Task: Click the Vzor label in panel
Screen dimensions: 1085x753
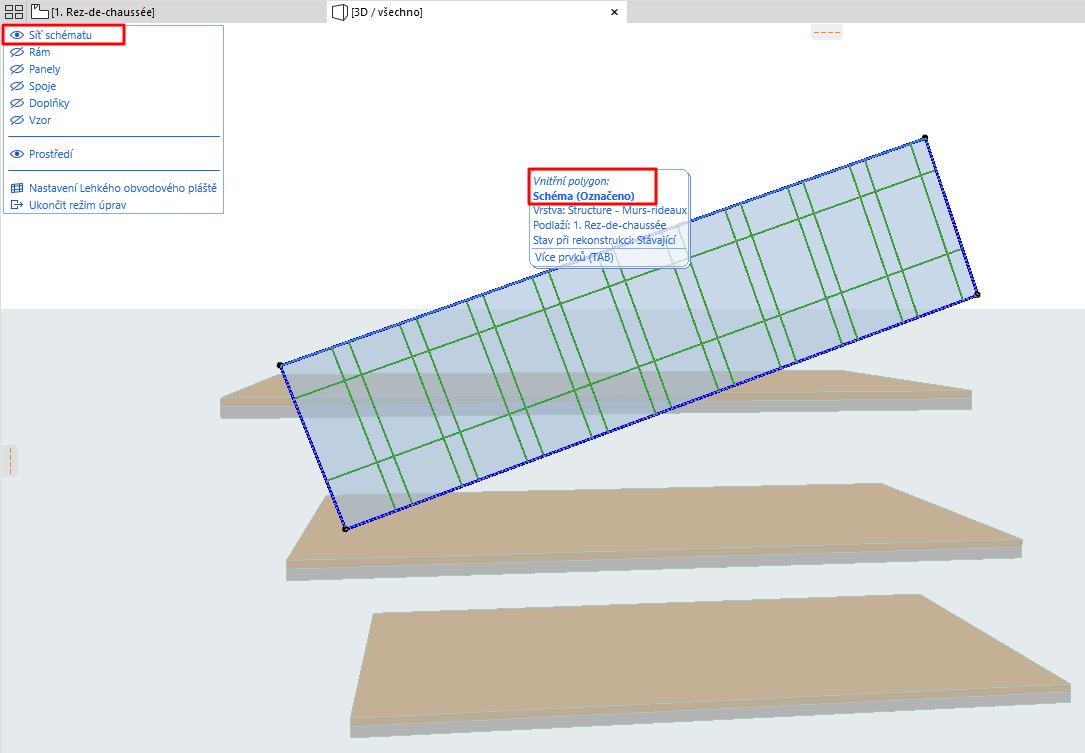Action: (x=40, y=120)
